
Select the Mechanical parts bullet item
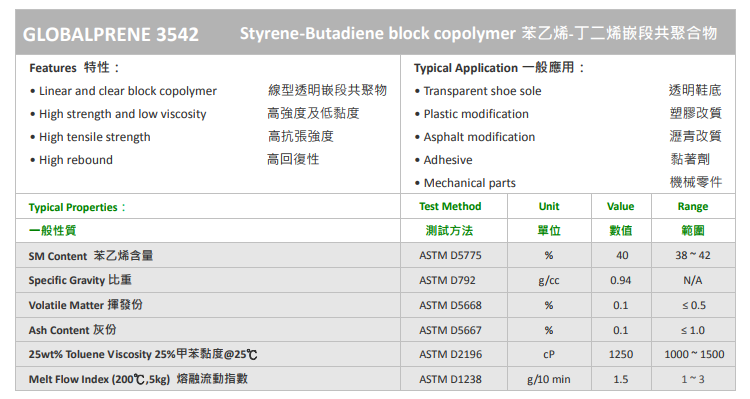click(x=469, y=183)
